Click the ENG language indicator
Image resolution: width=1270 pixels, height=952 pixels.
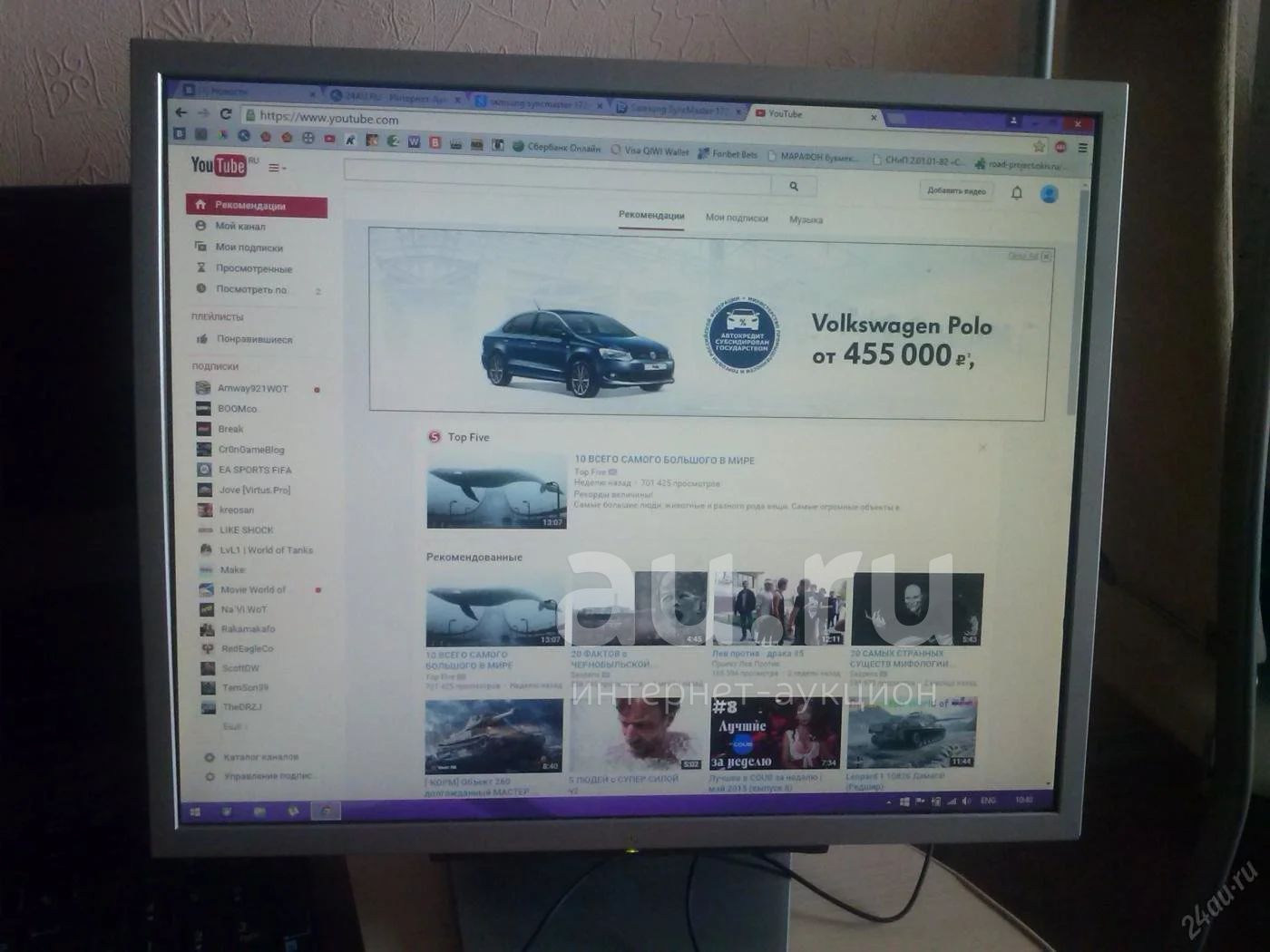pyautogui.click(x=989, y=801)
